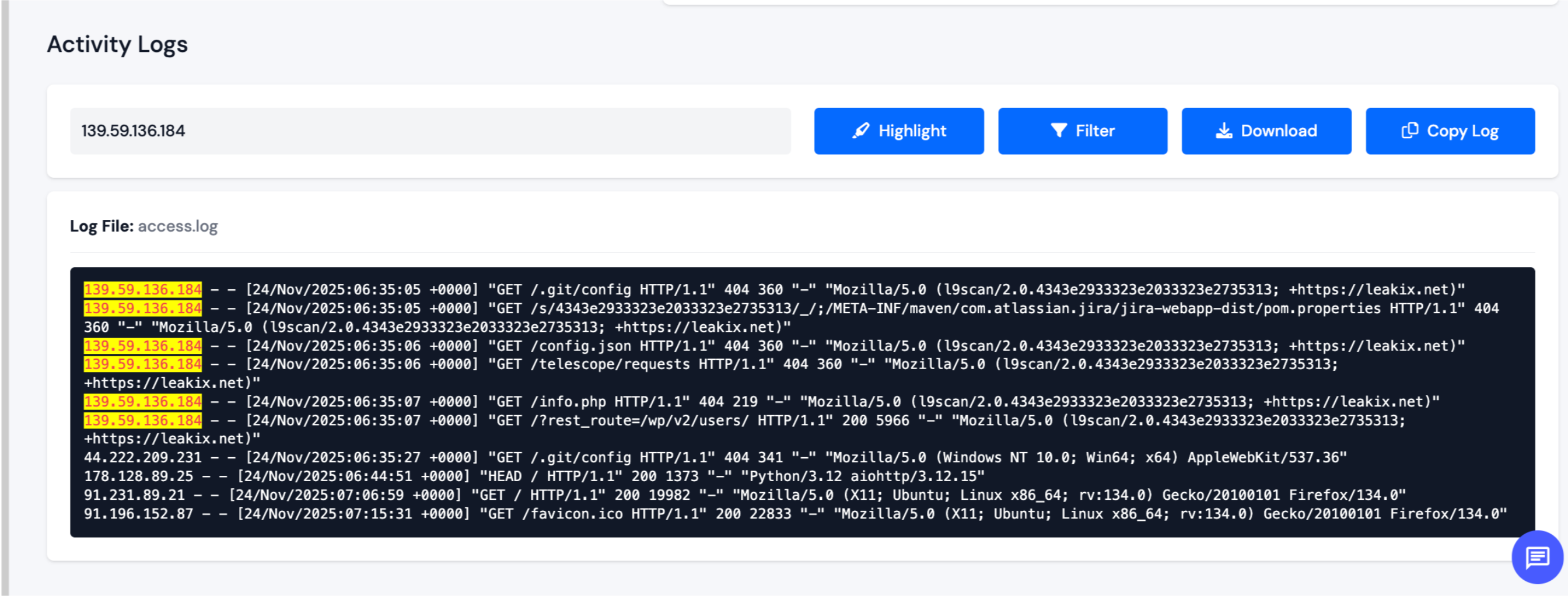The width and height of the screenshot is (1568, 596).
Task: Click highlighted IP on /info.php line
Action: pyautogui.click(x=142, y=402)
